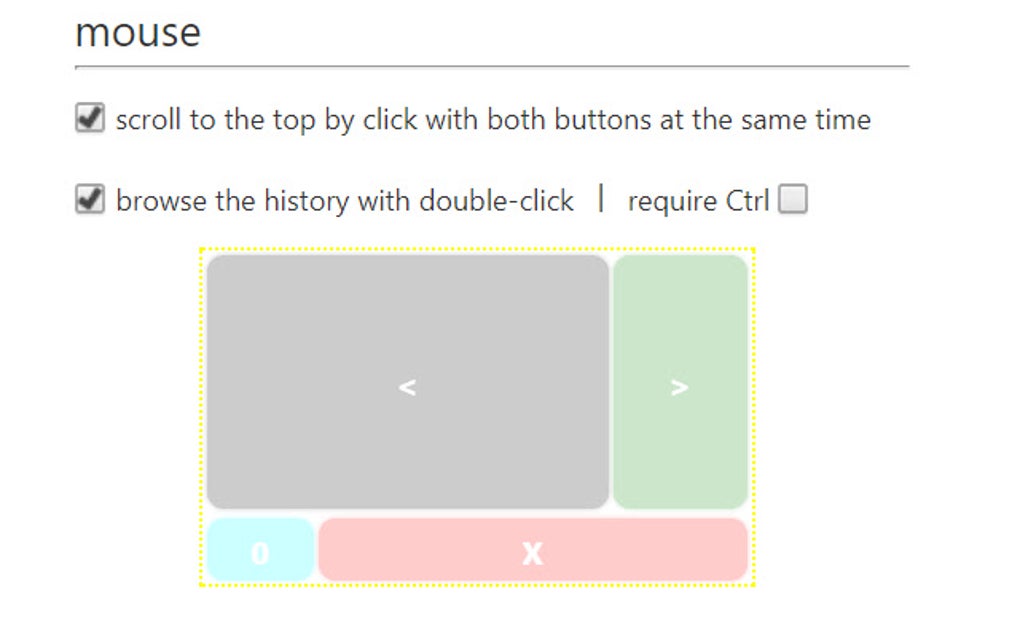Image resolution: width=1020 pixels, height=638 pixels.
Task: Click the pink "X" zone on the diagram
Action: 533,549
